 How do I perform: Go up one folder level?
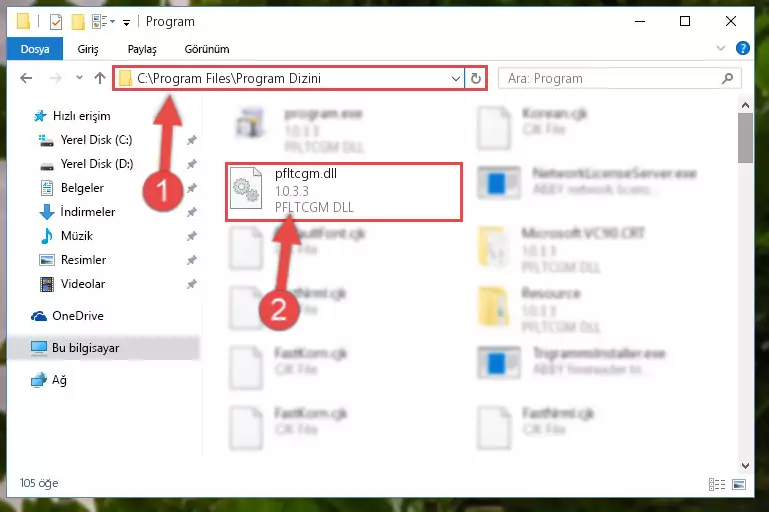coord(100,78)
